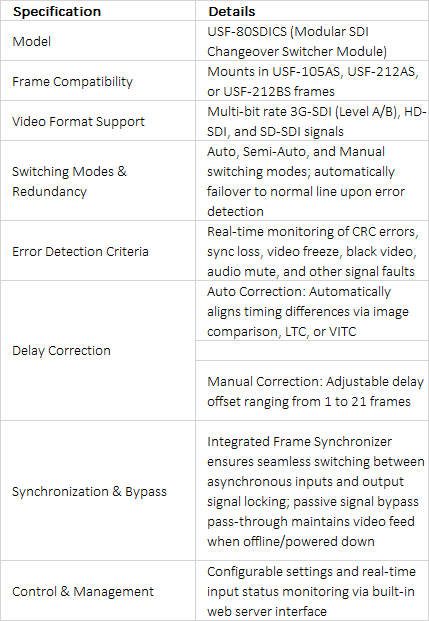Click the USF-80SDICS model description cell
The image size is (429, 621).
[312, 41]
